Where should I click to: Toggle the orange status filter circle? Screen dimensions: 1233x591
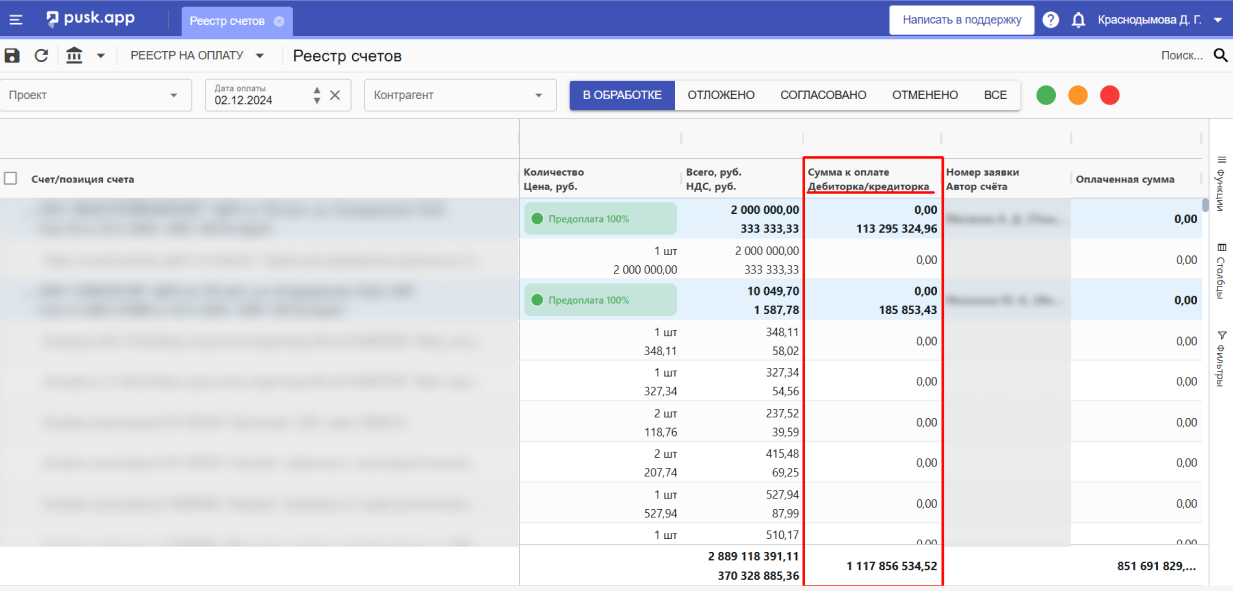click(1077, 95)
